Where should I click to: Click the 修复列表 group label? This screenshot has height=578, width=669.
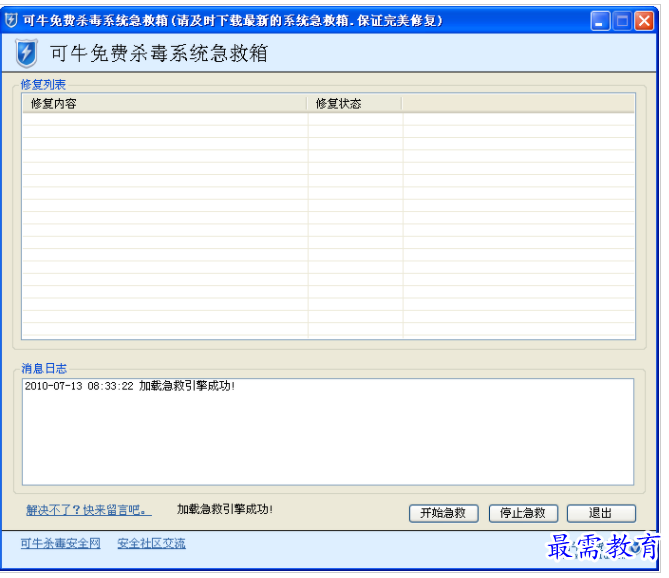[43, 84]
